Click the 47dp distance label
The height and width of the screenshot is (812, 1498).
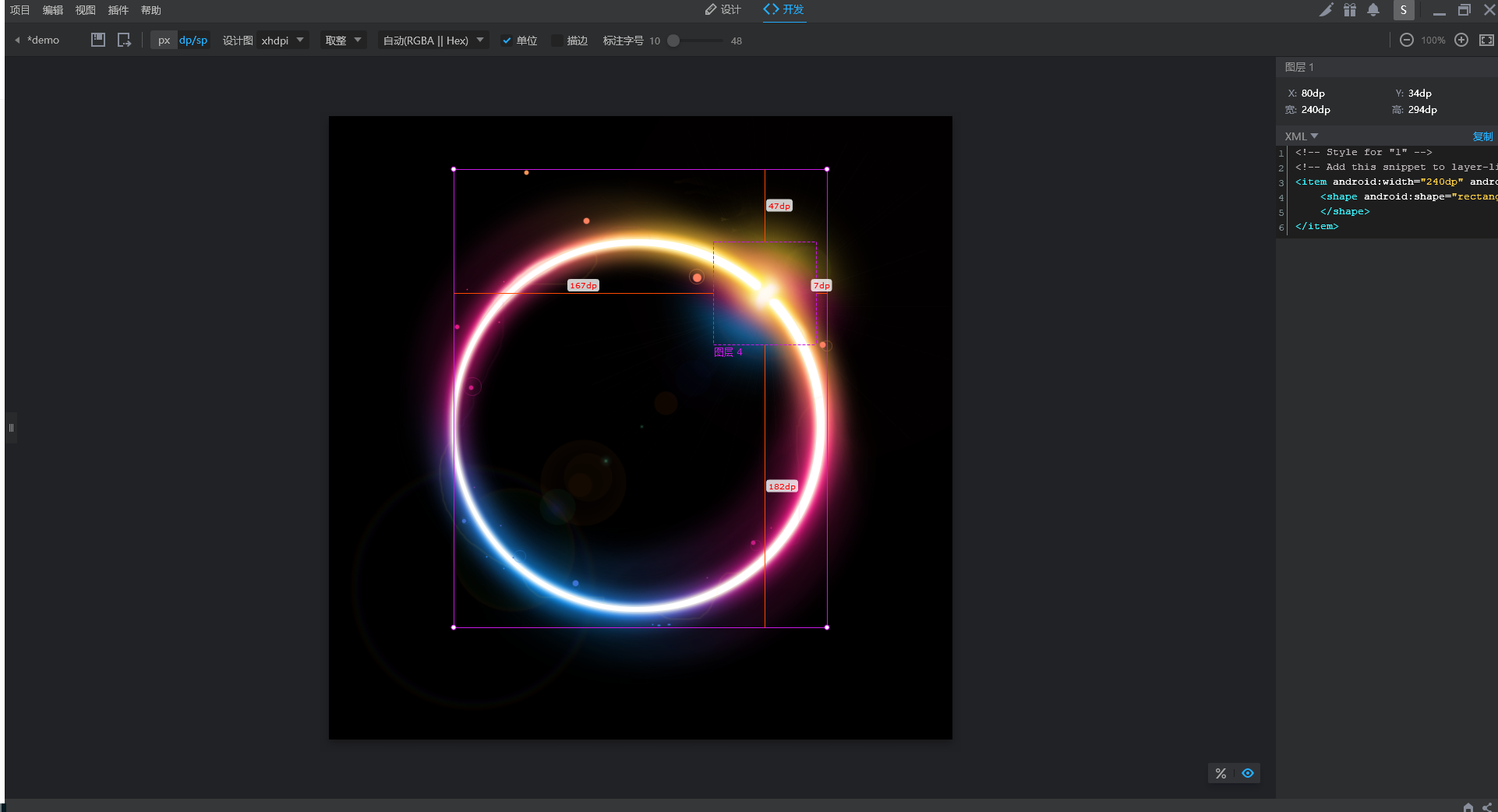pyautogui.click(x=779, y=206)
